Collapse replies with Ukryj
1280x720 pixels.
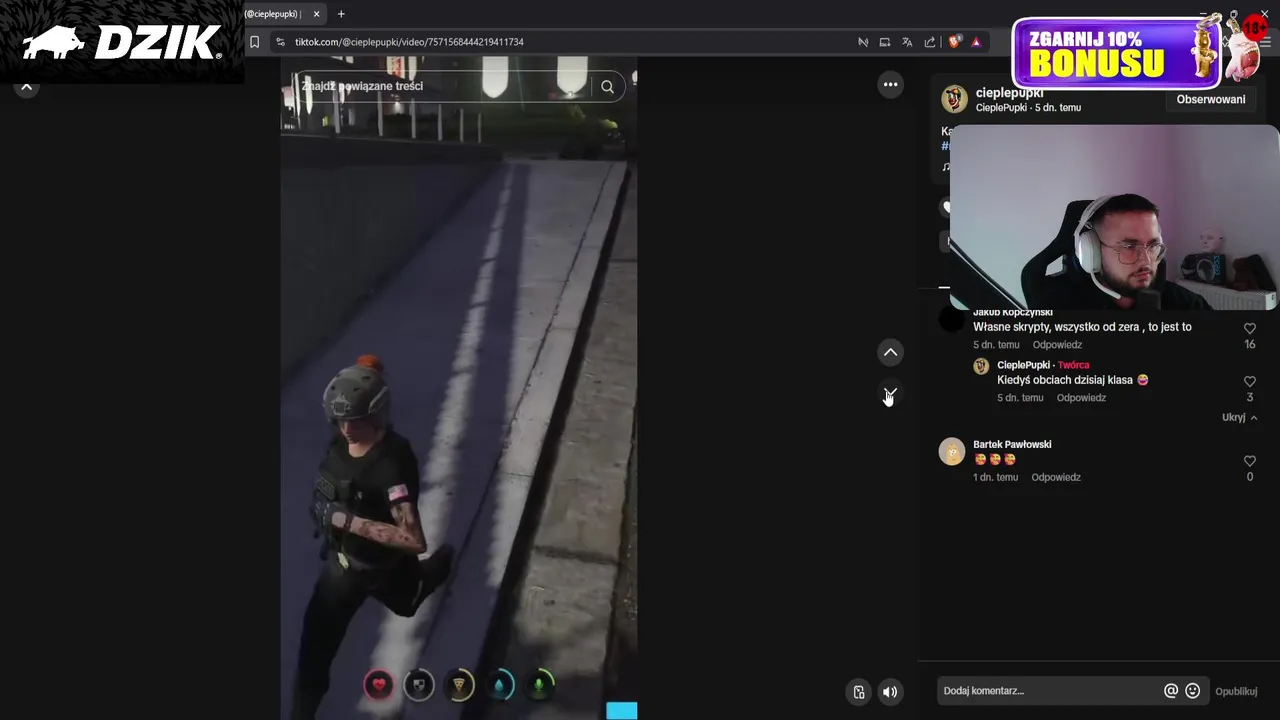pos(1239,418)
